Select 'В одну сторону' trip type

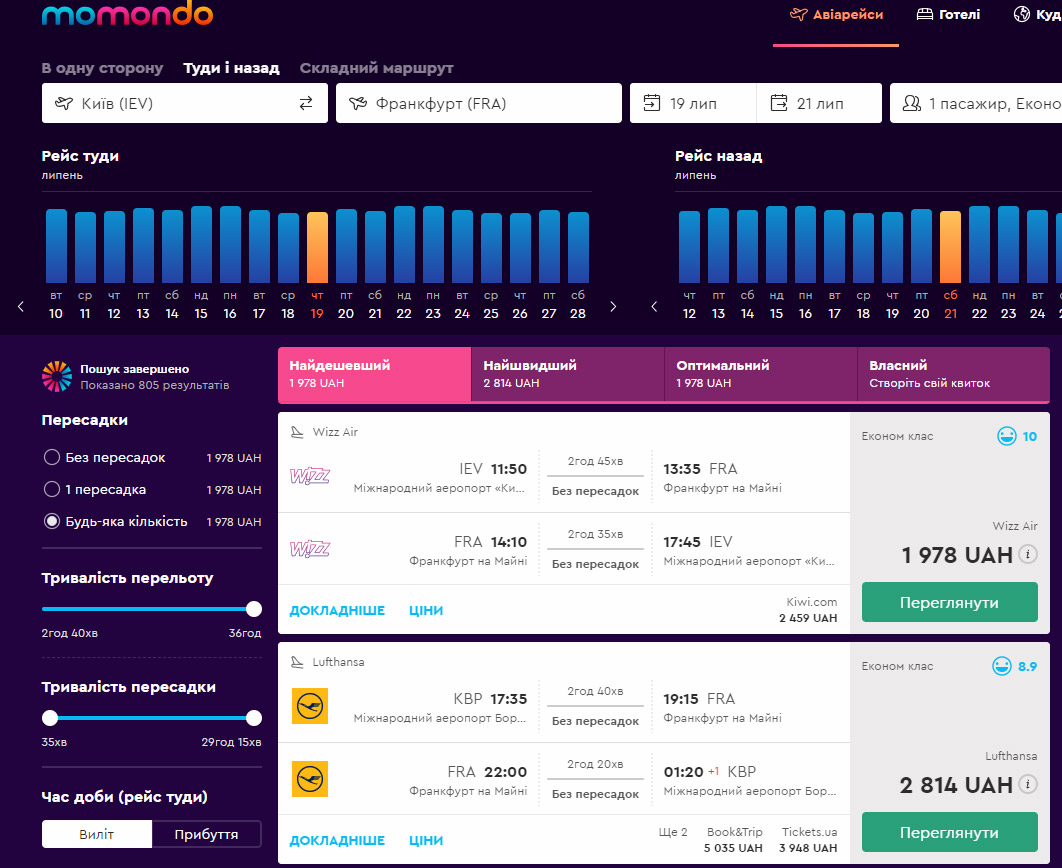[x=102, y=68]
